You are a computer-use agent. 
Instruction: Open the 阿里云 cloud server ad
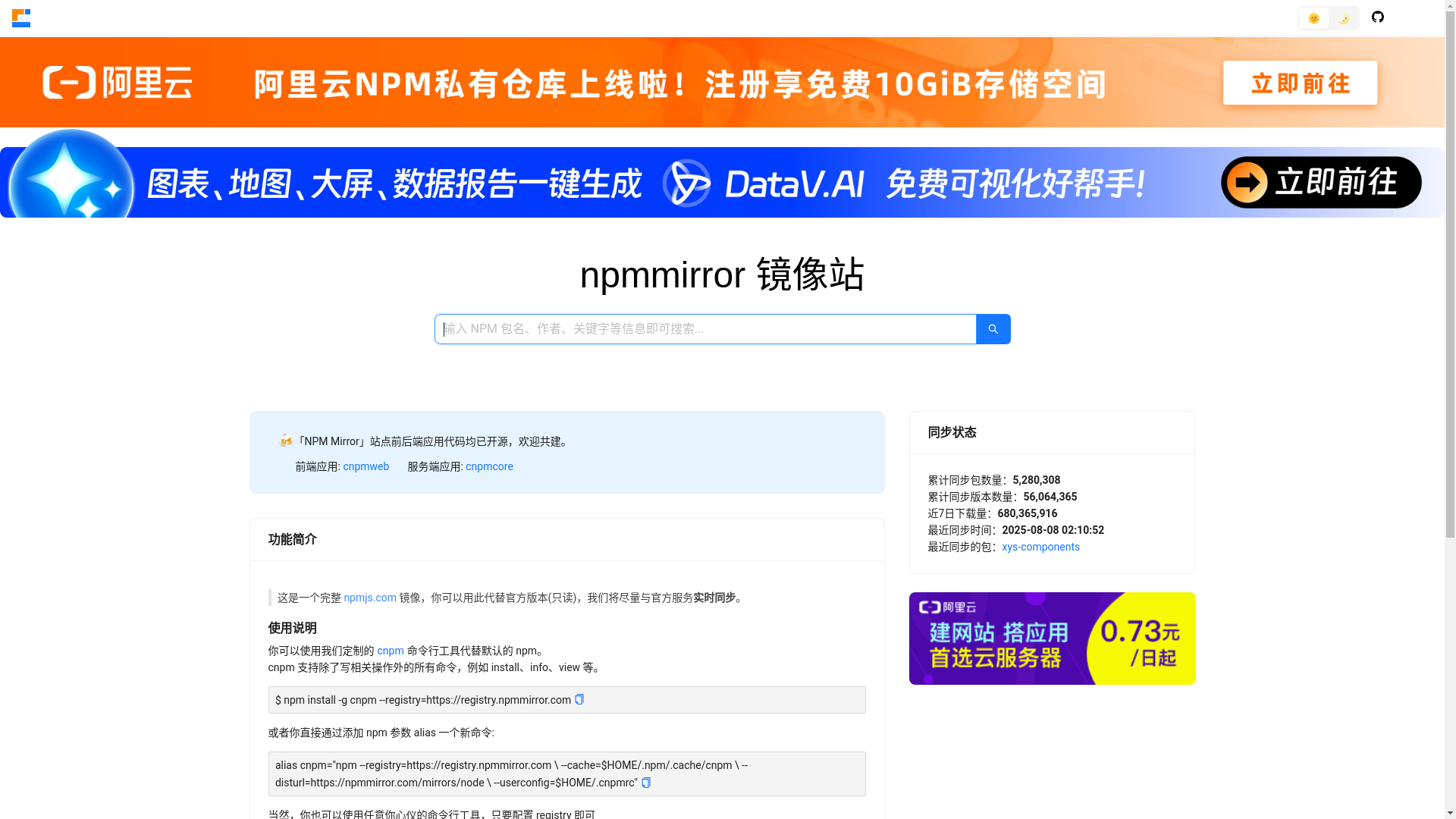(1052, 639)
